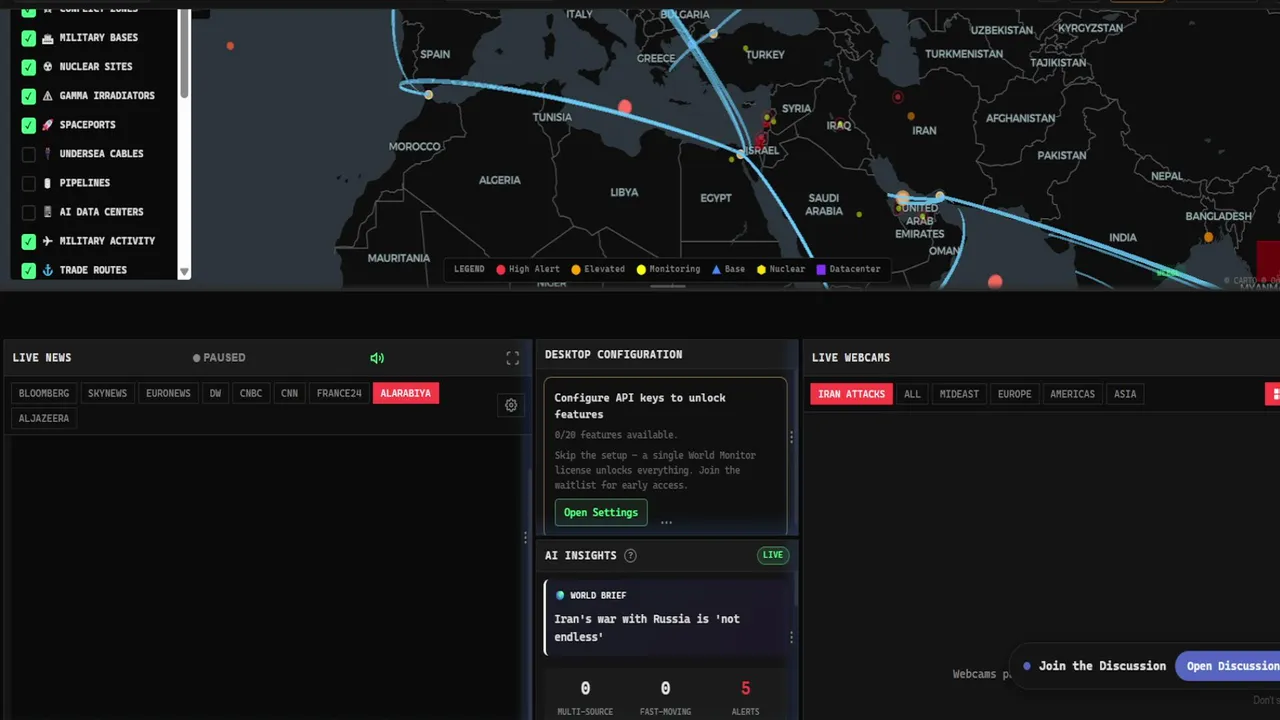This screenshot has width=1280, height=720.
Task: Toggle the Gamma Irradiators layer checkbox
Action: click(x=29, y=96)
